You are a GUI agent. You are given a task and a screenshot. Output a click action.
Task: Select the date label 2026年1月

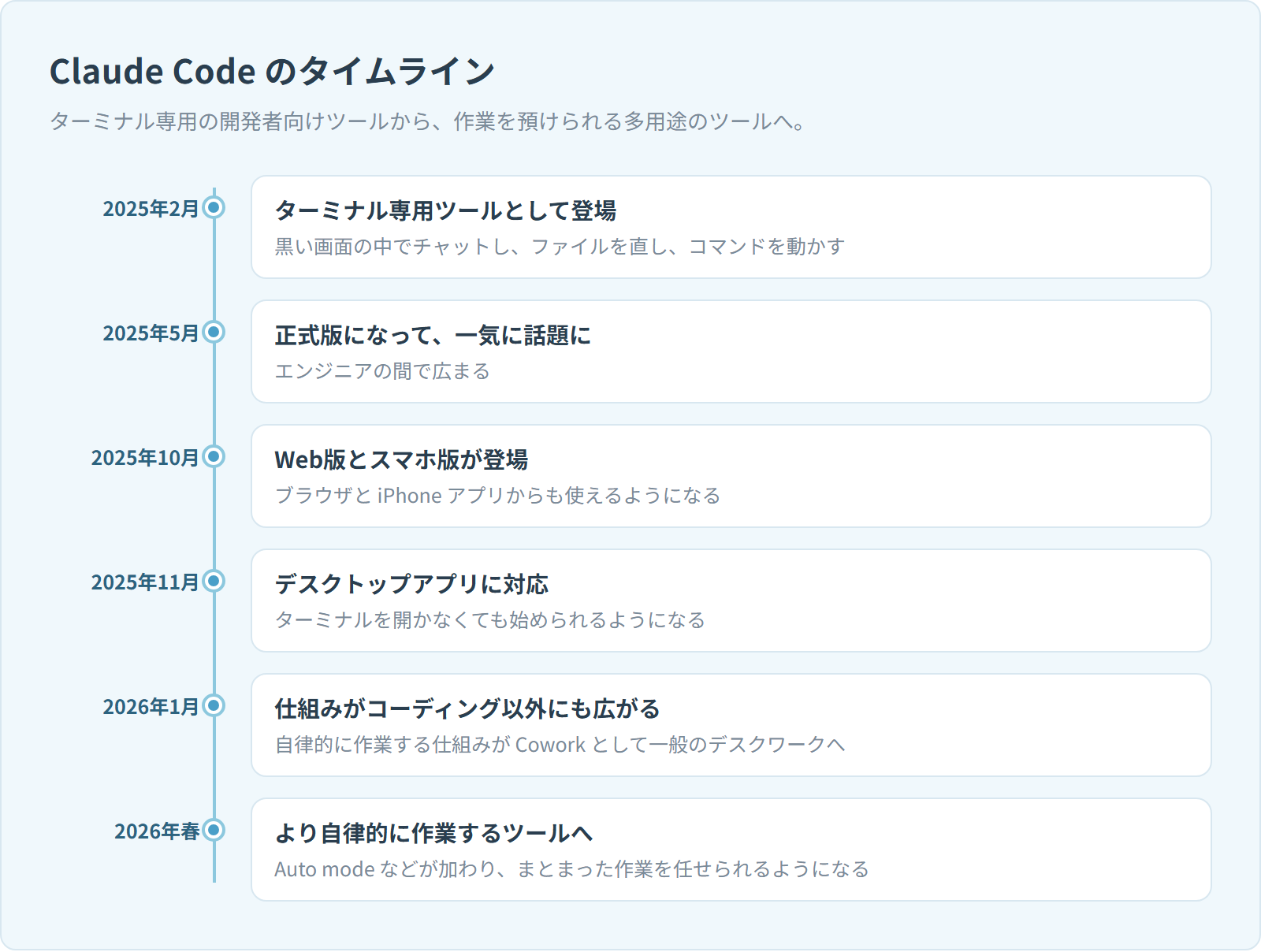(x=151, y=707)
